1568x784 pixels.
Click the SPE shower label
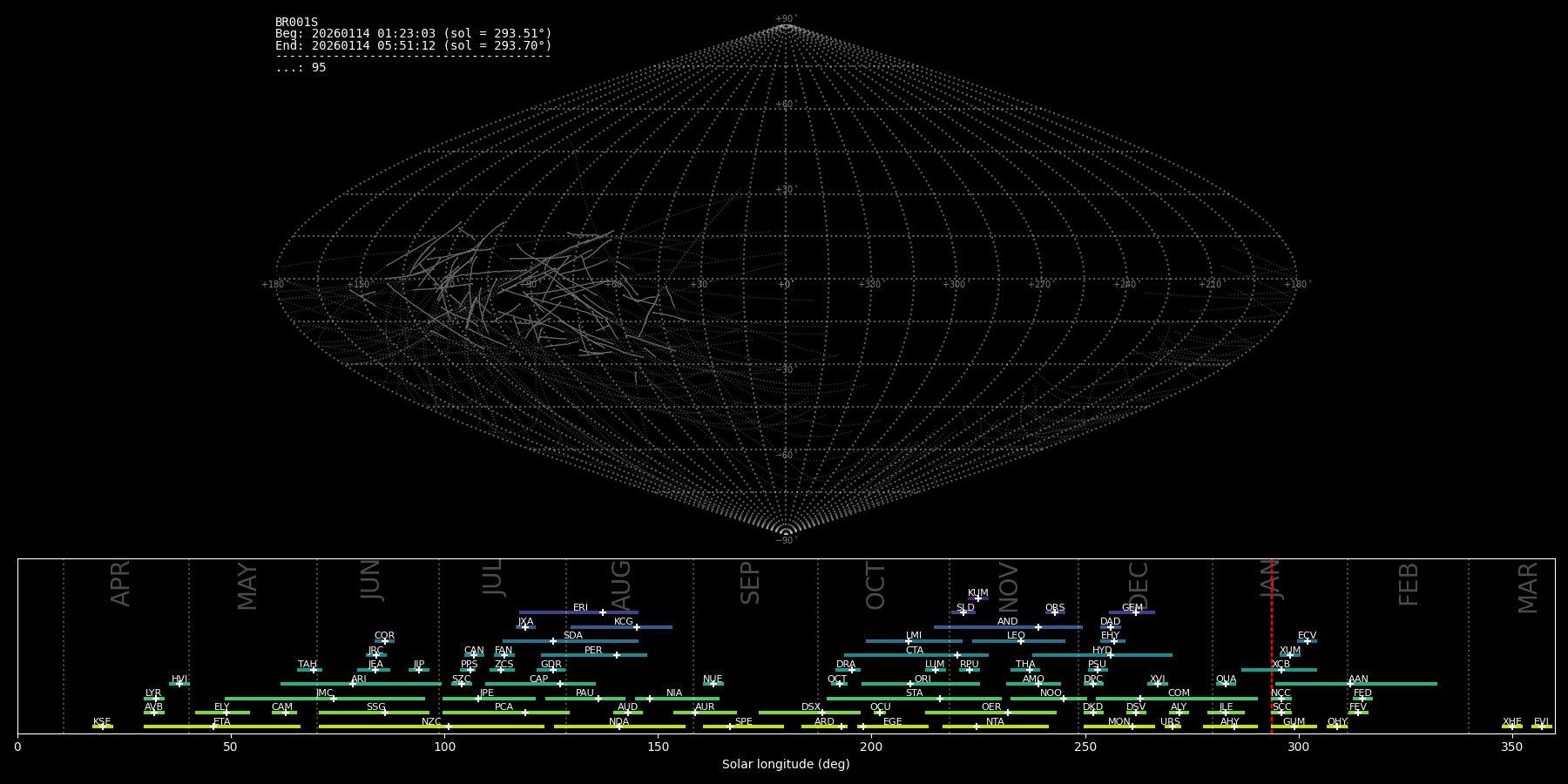point(743,722)
